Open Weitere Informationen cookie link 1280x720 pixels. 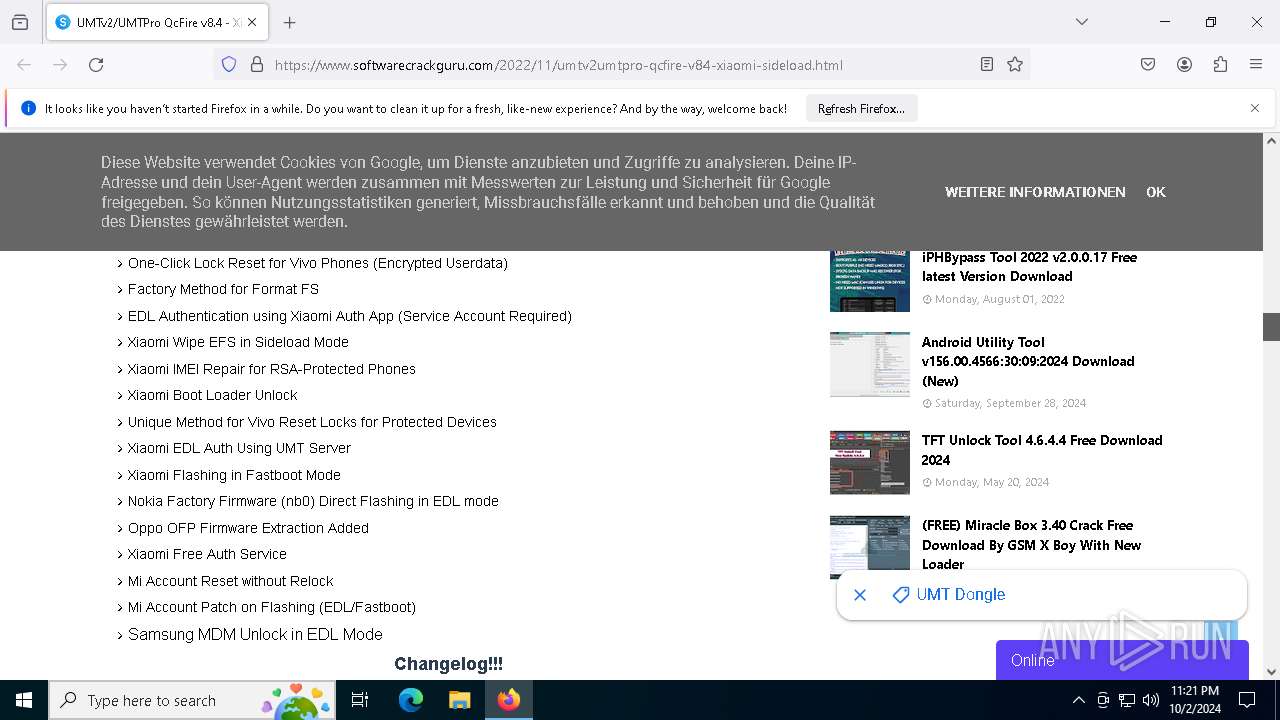pyautogui.click(x=1035, y=192)
